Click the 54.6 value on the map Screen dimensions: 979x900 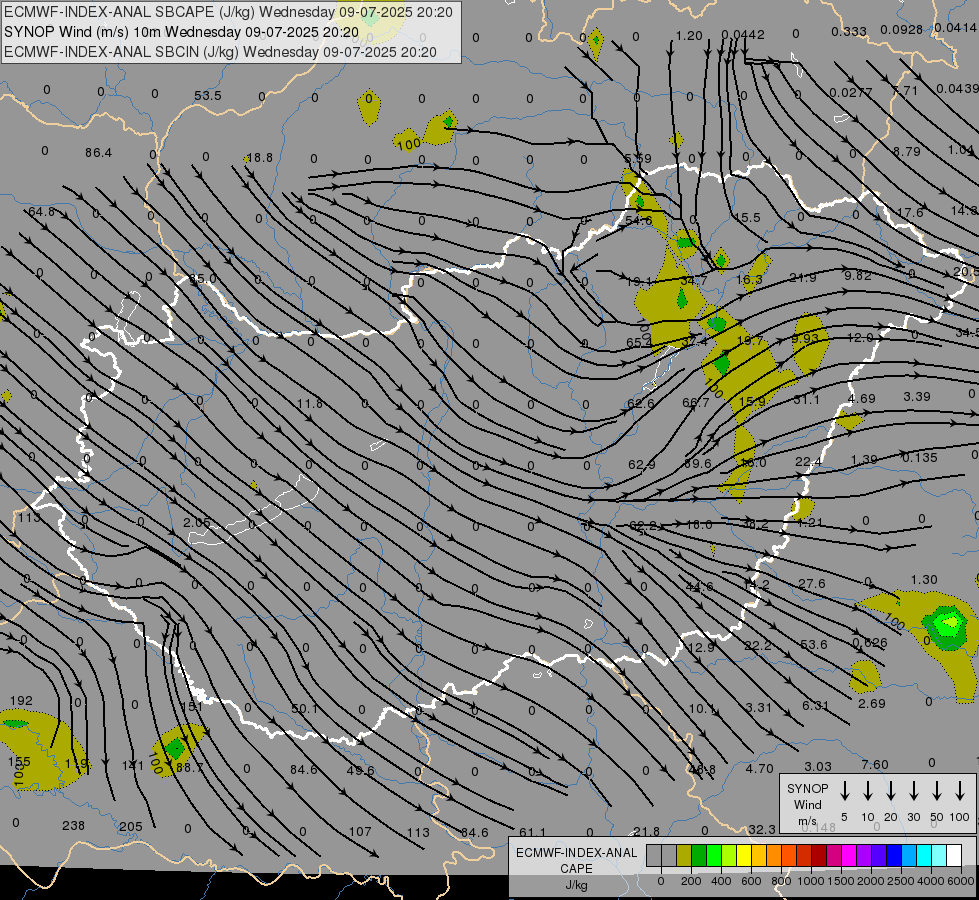639,220
